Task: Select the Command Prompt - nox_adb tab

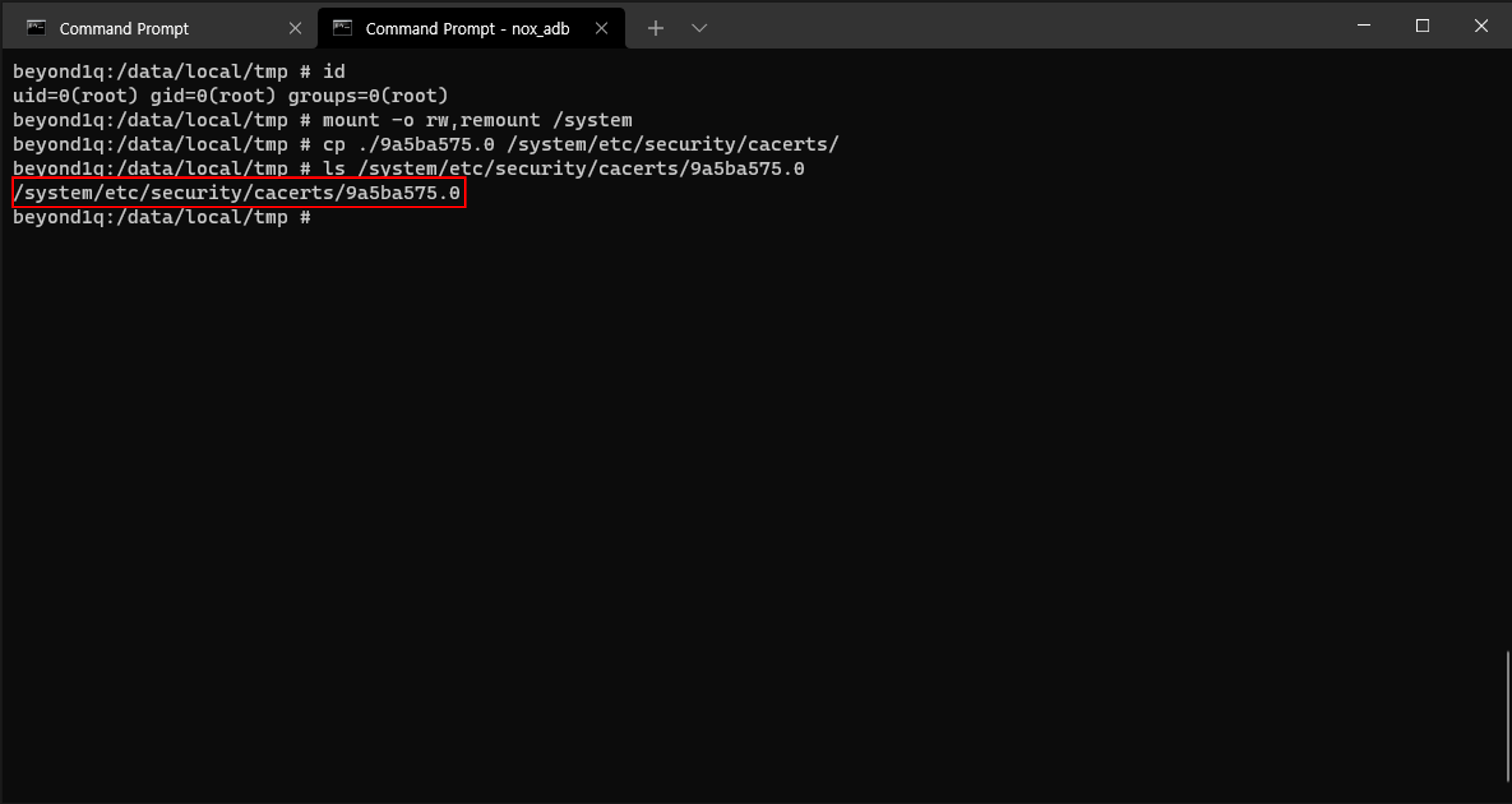Action: pos(467,29)
